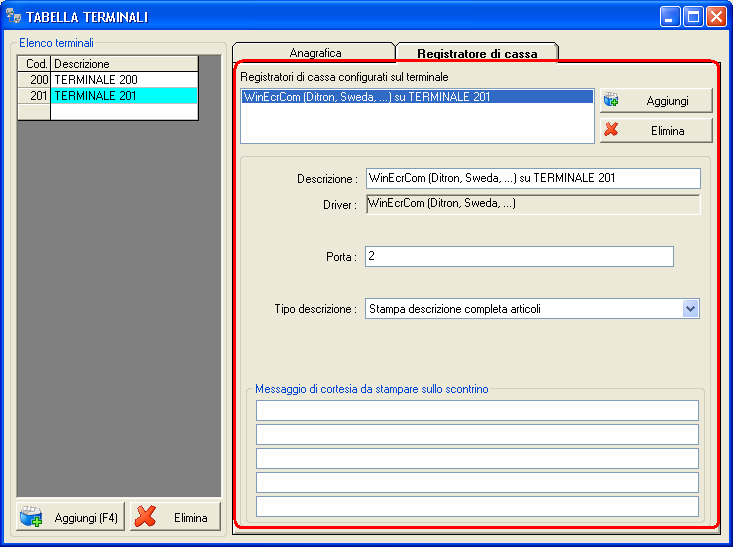Click red X icon on terminal list Elimina button

coord(145,517)
